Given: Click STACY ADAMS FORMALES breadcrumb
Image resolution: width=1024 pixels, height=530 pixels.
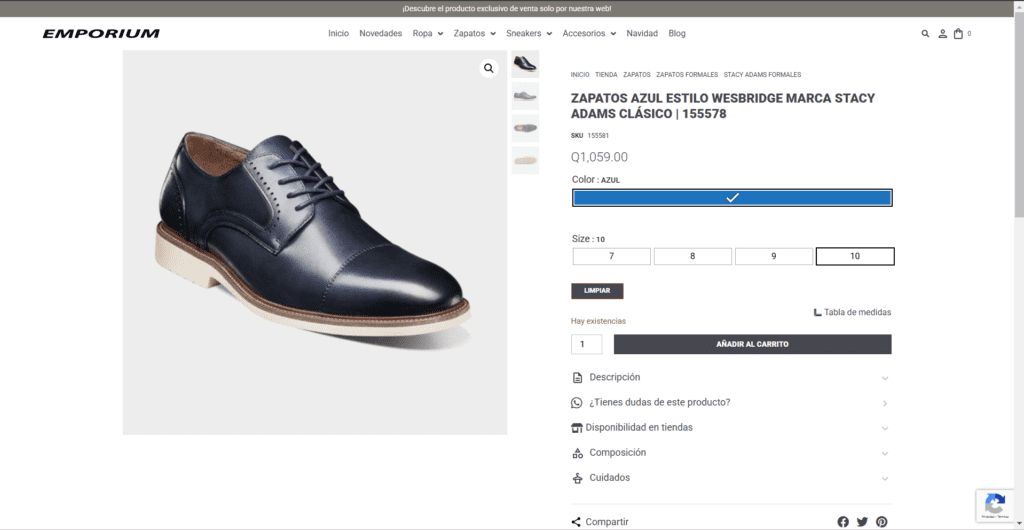Looking at the screenshot, I should click(762, 75).
